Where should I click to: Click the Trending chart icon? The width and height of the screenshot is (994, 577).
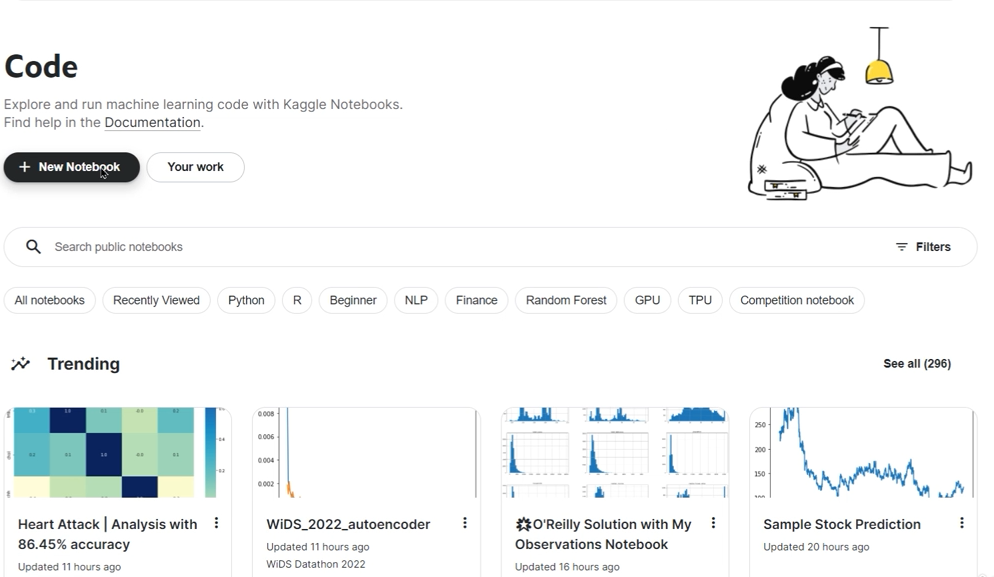[x=20, y=364]
